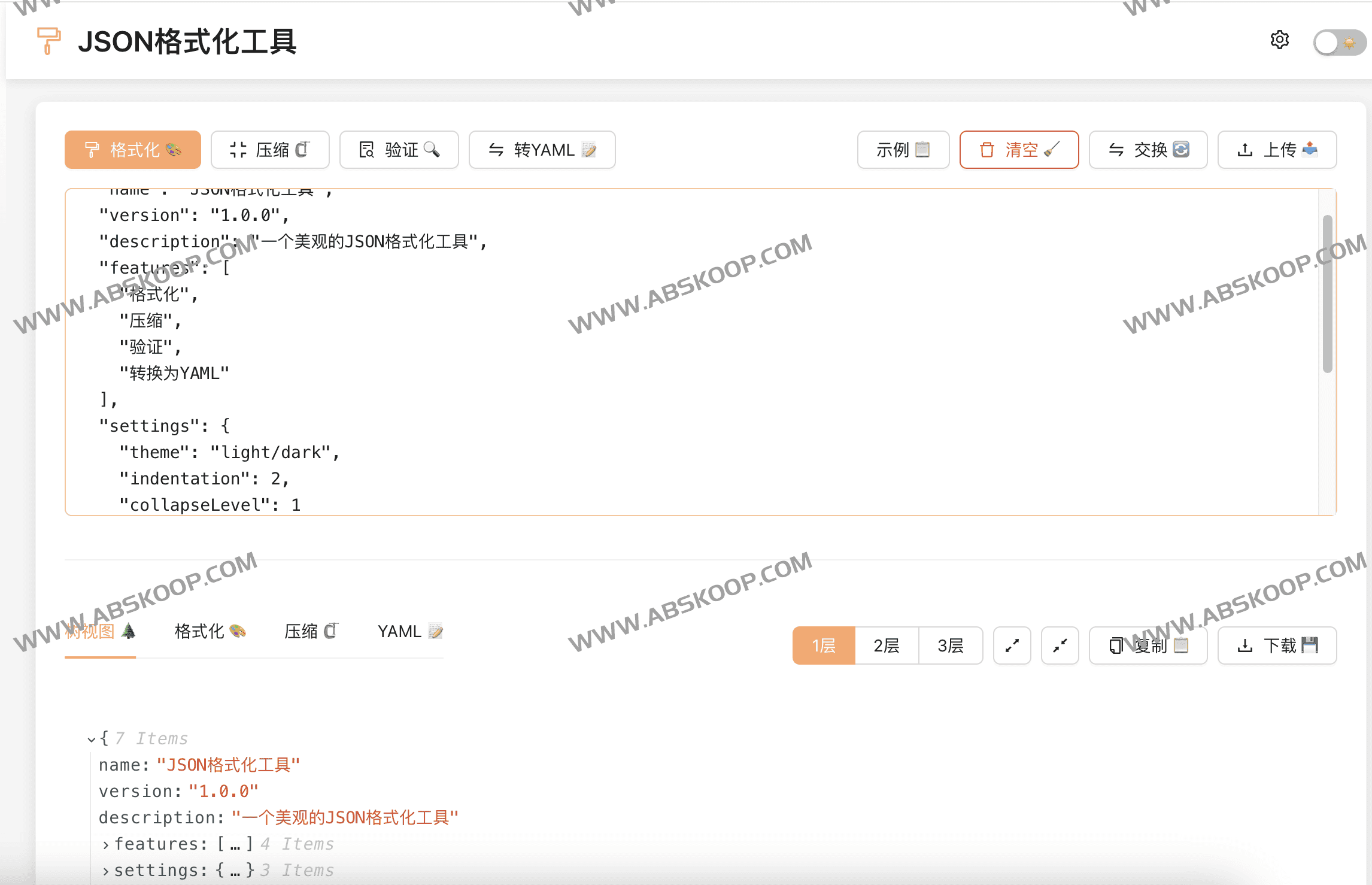
Task: Expand the features array node
Action: point(106,844)
